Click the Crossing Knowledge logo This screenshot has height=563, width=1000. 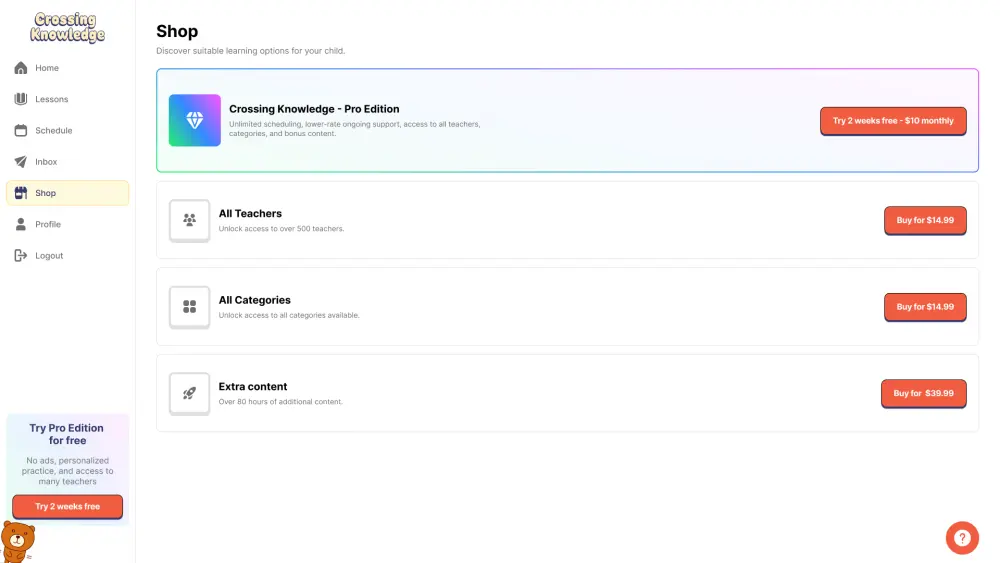67,27
